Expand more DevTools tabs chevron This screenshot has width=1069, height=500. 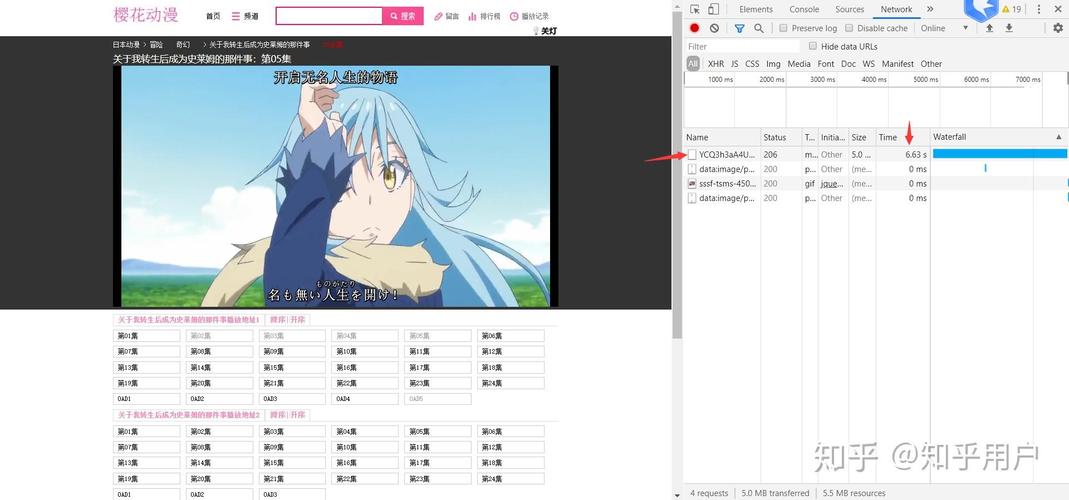pos(930,9)
